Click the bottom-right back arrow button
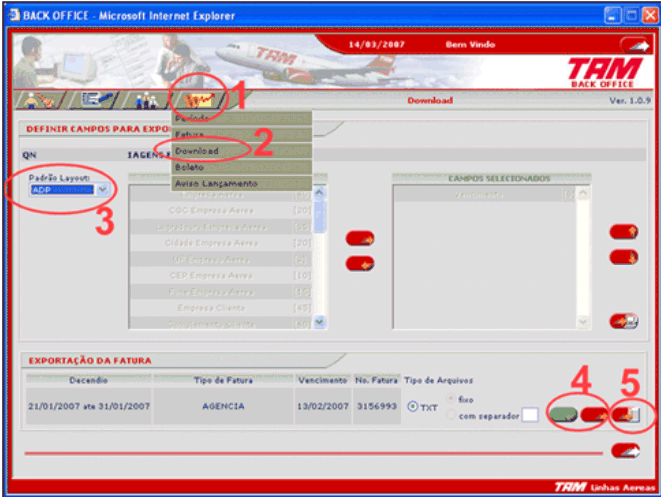This screenshot has width=661, height=497. pos(626,451)
